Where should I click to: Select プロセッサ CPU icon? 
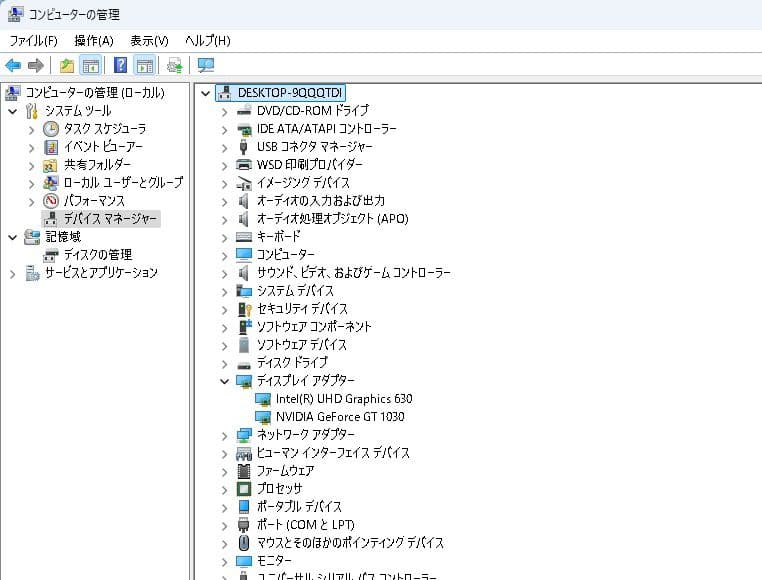coord(244,489)
